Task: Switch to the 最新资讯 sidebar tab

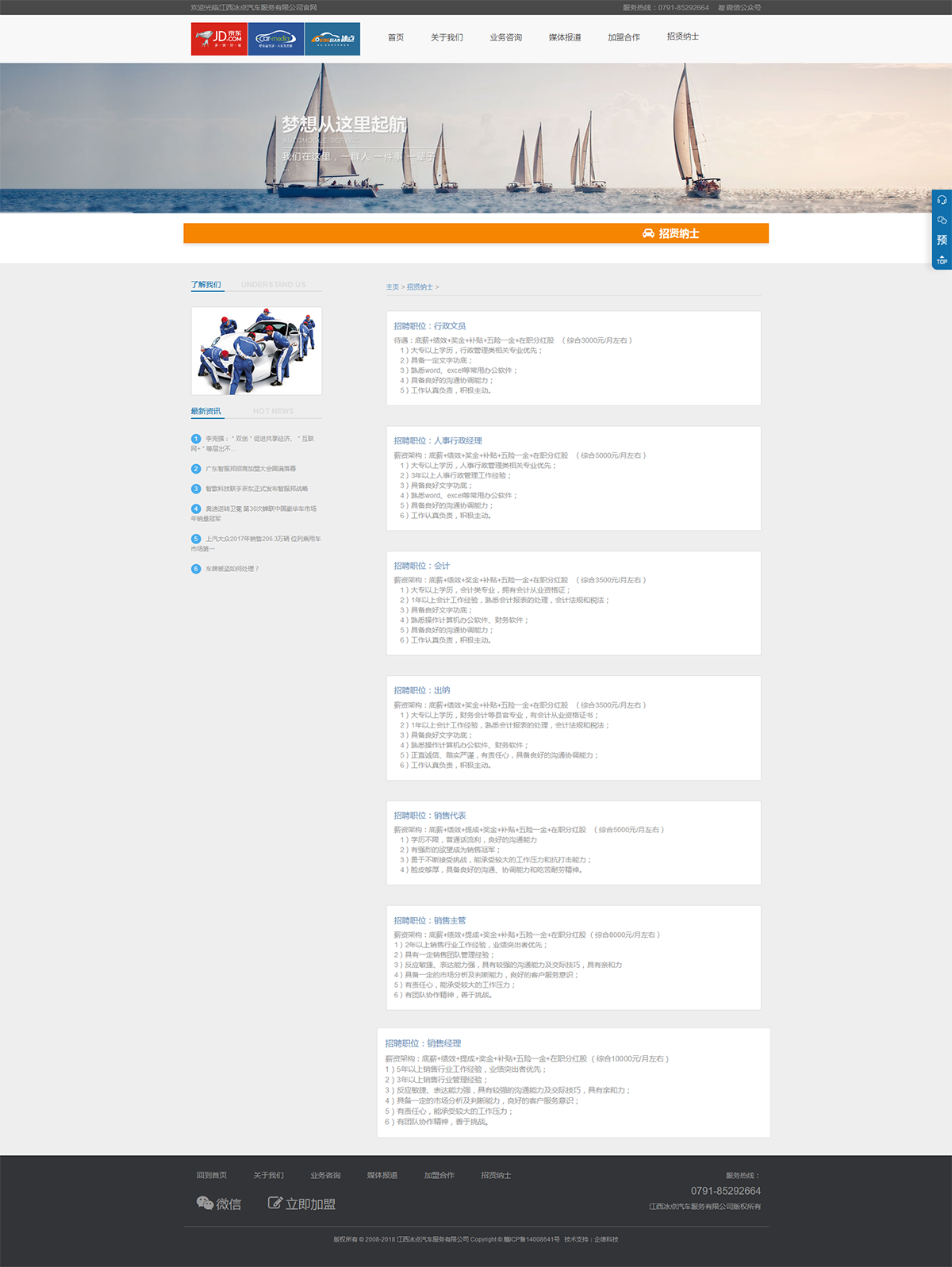Action: pyautogui.click(x=206, y=411)
